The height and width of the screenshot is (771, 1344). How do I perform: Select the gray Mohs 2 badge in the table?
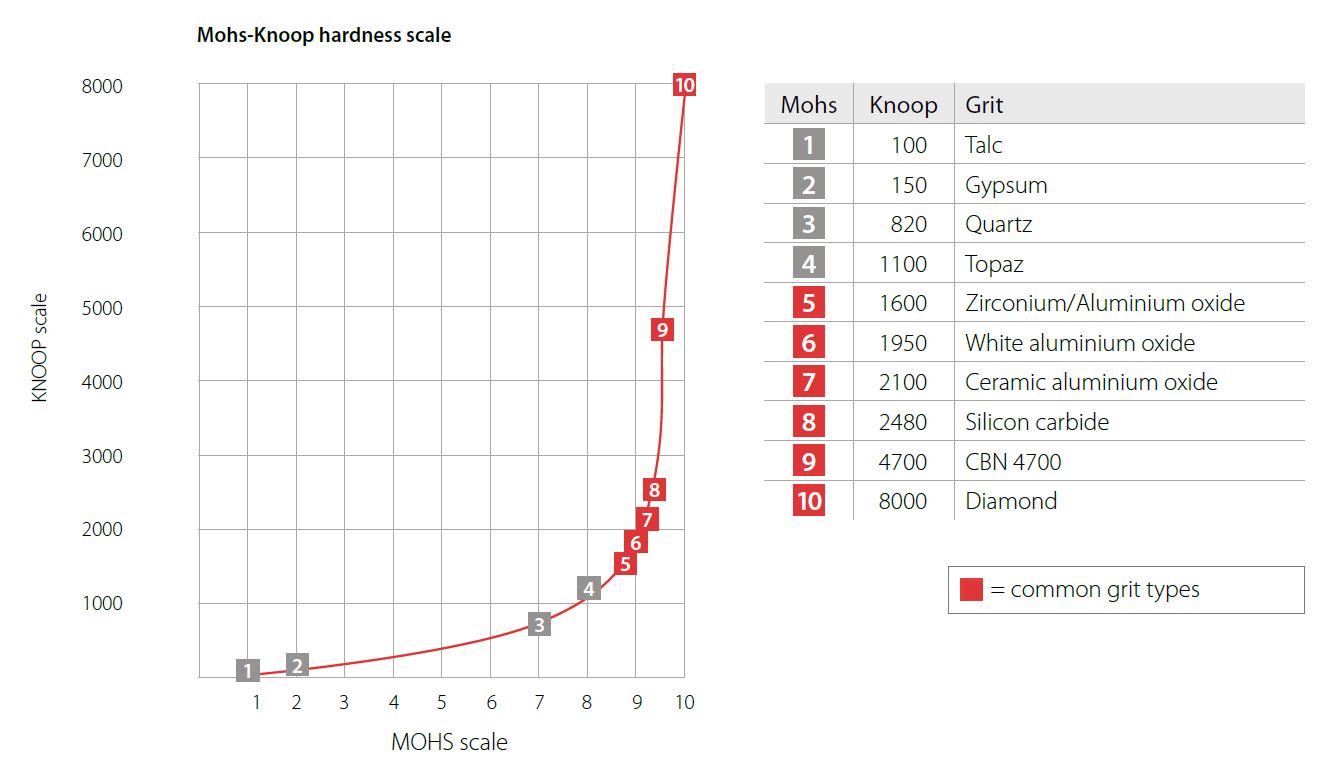point(808,185)
